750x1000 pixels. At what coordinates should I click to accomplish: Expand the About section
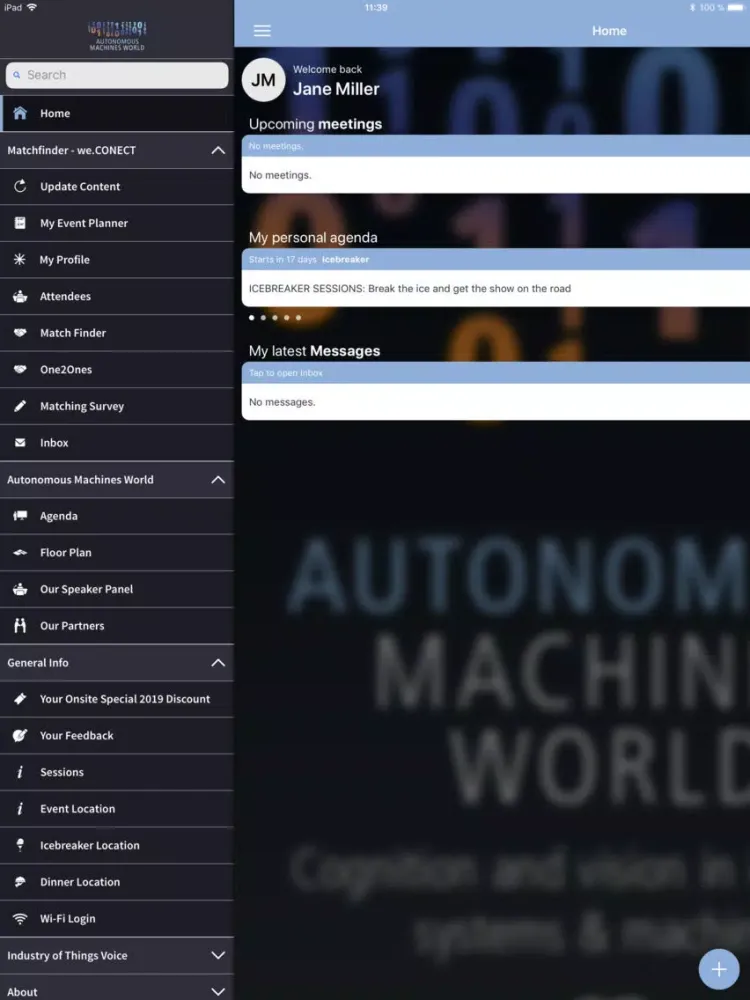pyautogui.click(x=218, y=992)
